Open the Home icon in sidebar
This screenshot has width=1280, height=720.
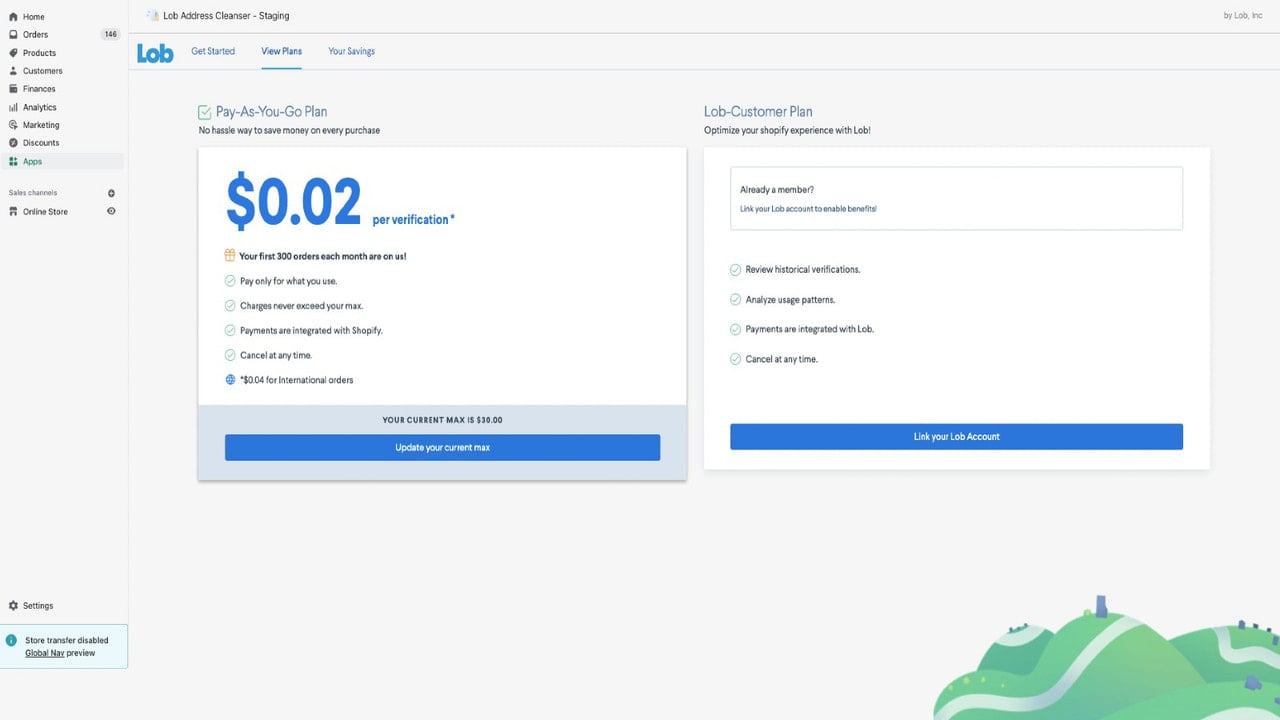(13, 17)
